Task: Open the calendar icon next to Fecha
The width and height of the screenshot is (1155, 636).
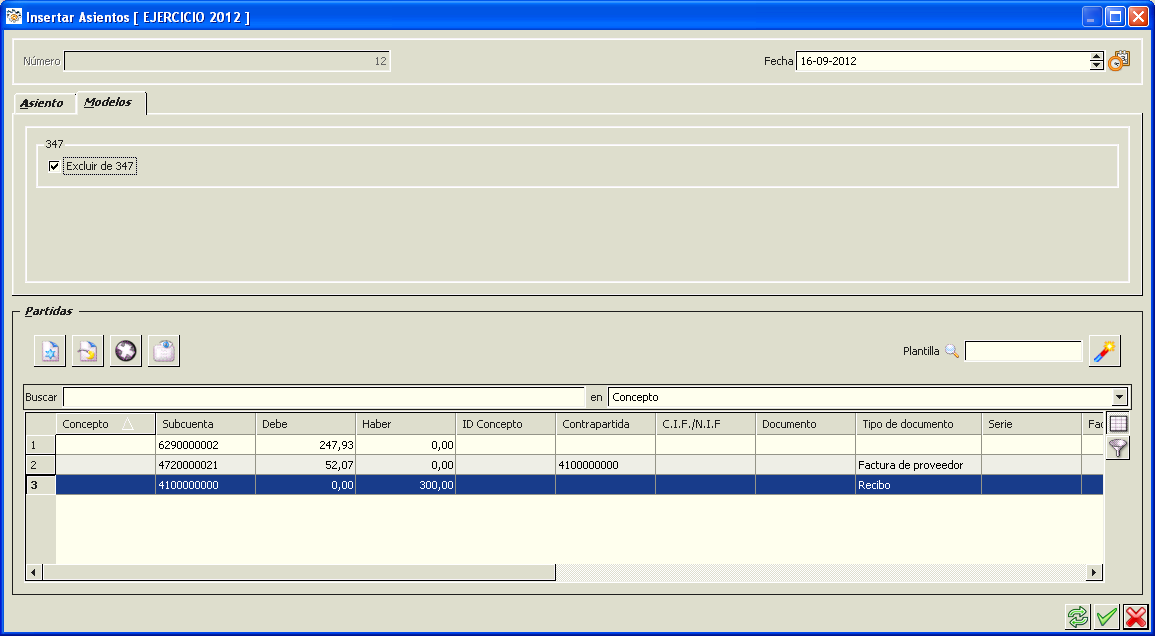Action: tap(1119, 61)
